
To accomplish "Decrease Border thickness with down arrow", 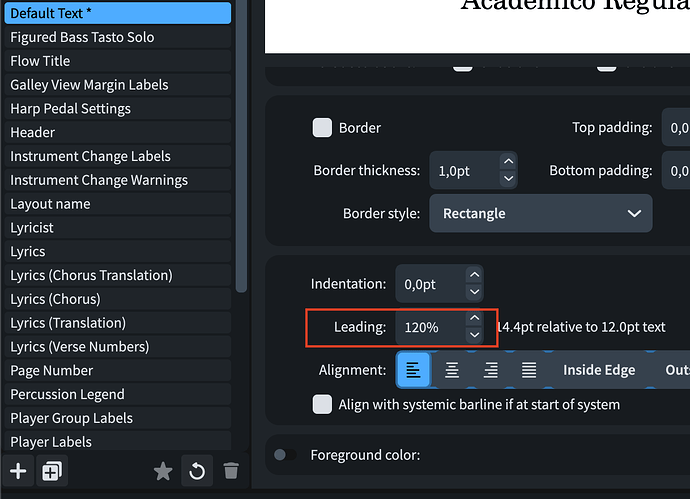I will click(508, 178).
